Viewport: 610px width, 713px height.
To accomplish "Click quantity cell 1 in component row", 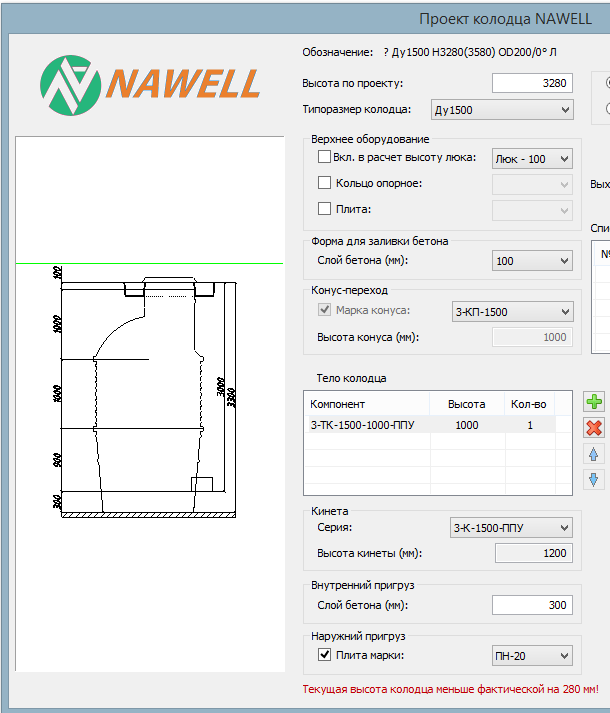I will [530, 425].
